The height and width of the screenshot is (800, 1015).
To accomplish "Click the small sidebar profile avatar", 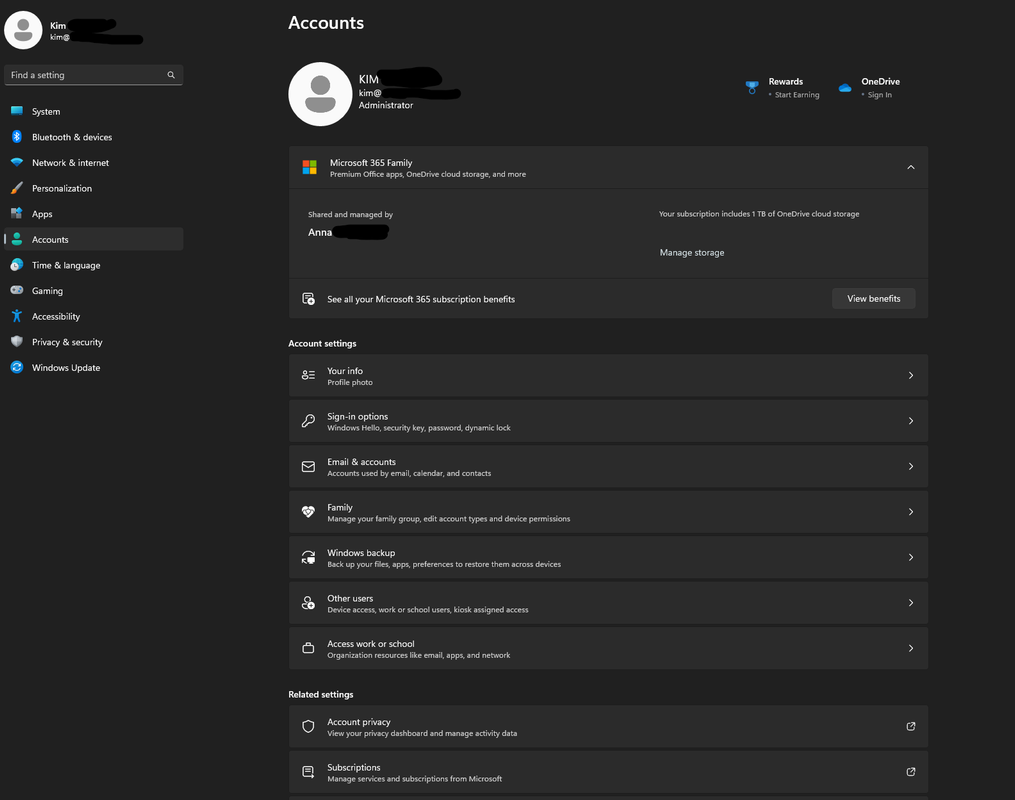I will coord(23,30).
